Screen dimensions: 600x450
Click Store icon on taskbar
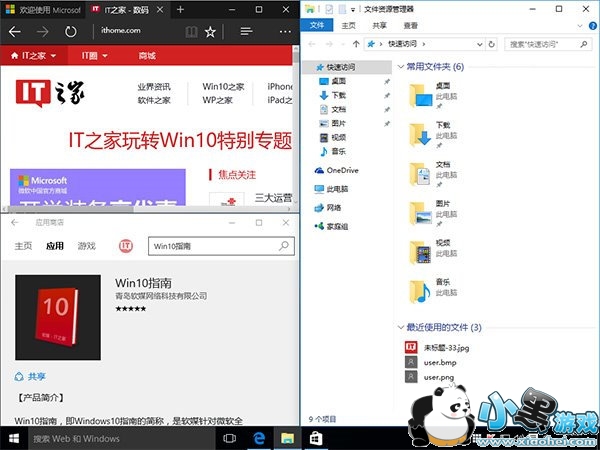pos(316,439)
